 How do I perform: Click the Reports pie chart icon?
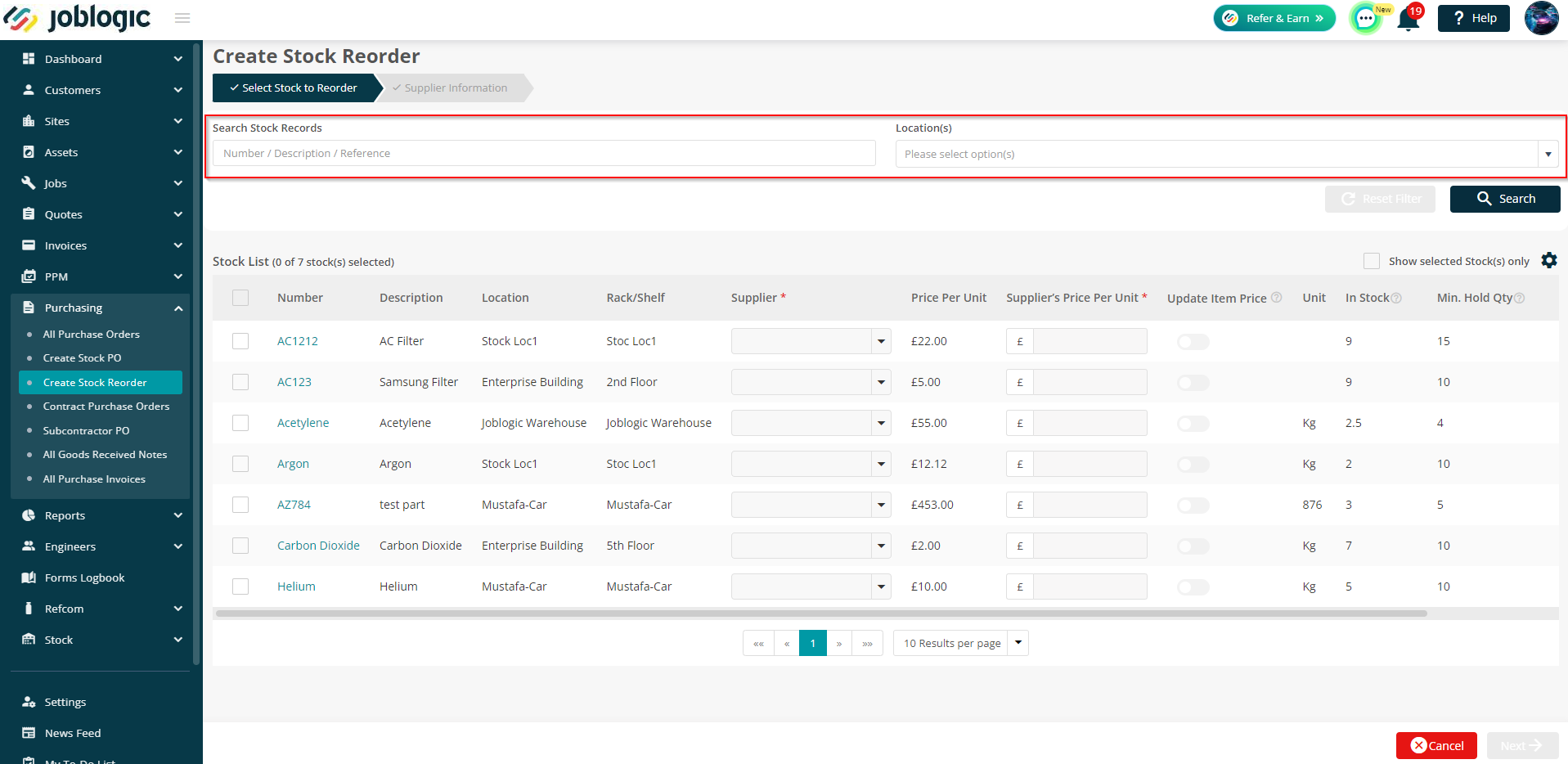click(x=29, y=515)
